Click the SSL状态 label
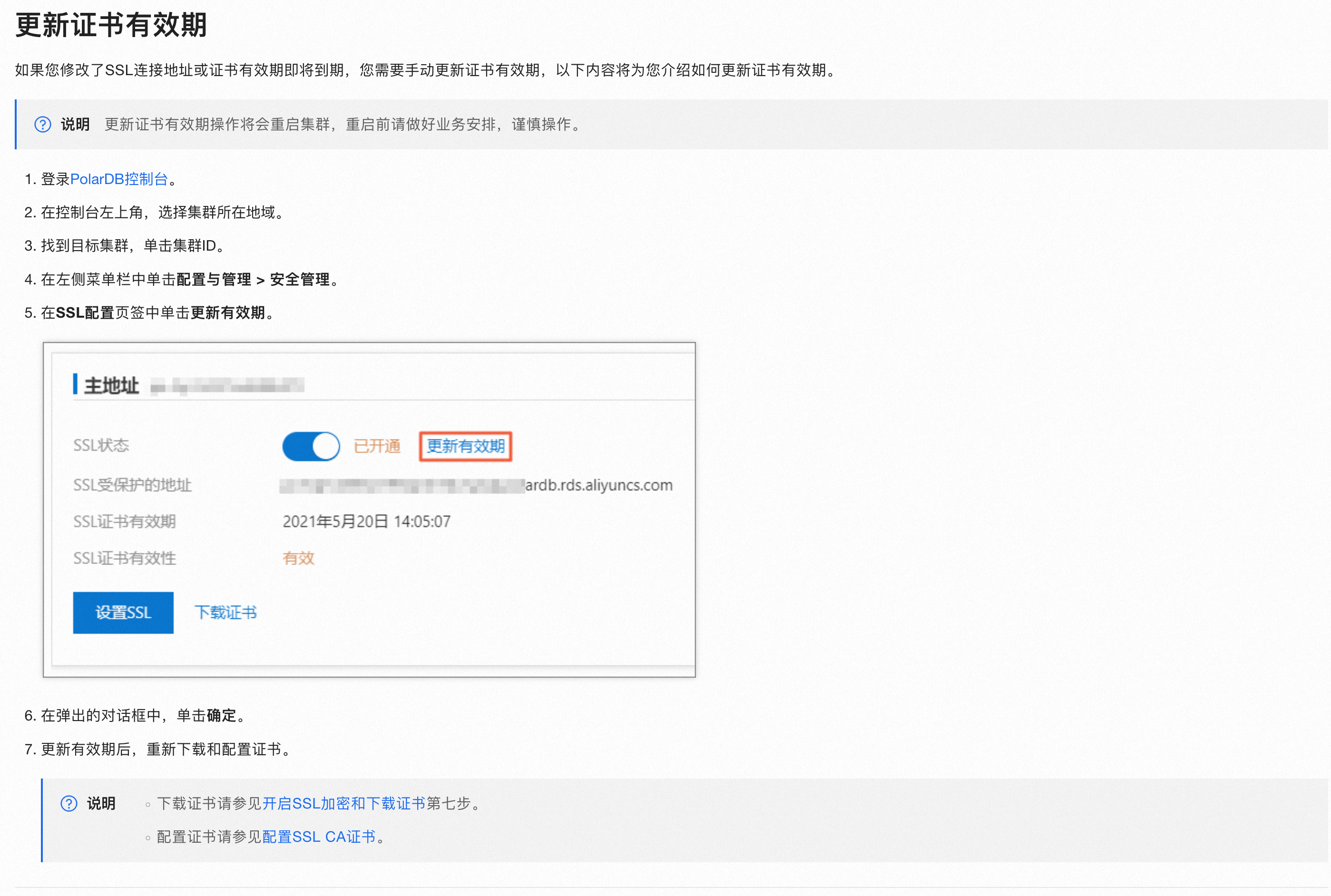Screen dimensions: 1331x896 point(100,445)
